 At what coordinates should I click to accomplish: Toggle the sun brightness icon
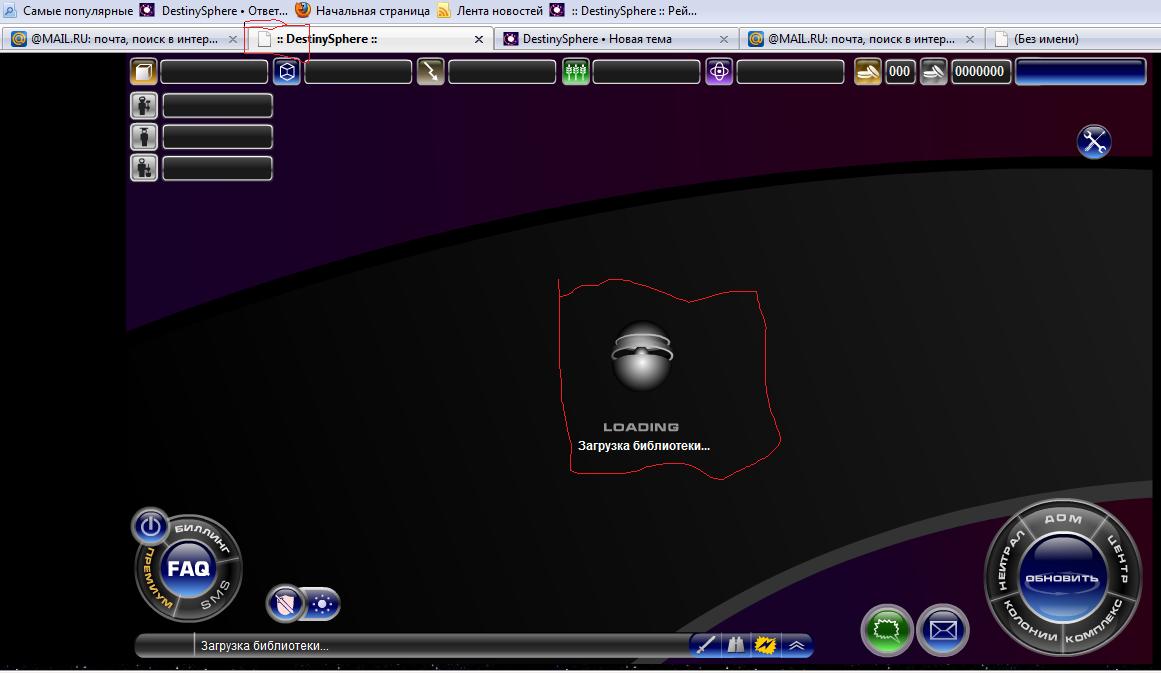tap(323, 604)
